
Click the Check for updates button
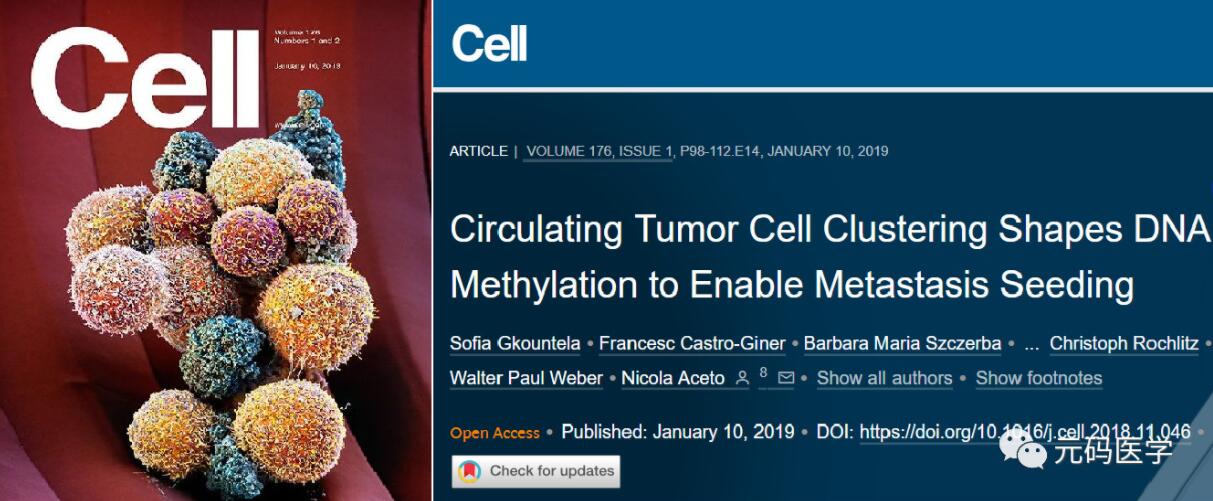click(x=536, y=471)
